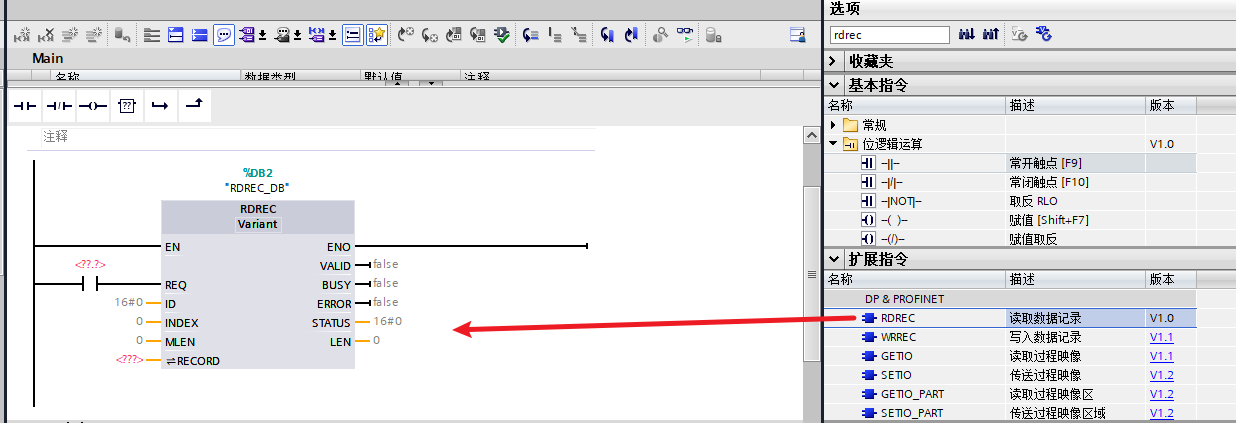Open the V1.2 version link for SETIO
1236x423 pixels.
[x=1161, y=375]
